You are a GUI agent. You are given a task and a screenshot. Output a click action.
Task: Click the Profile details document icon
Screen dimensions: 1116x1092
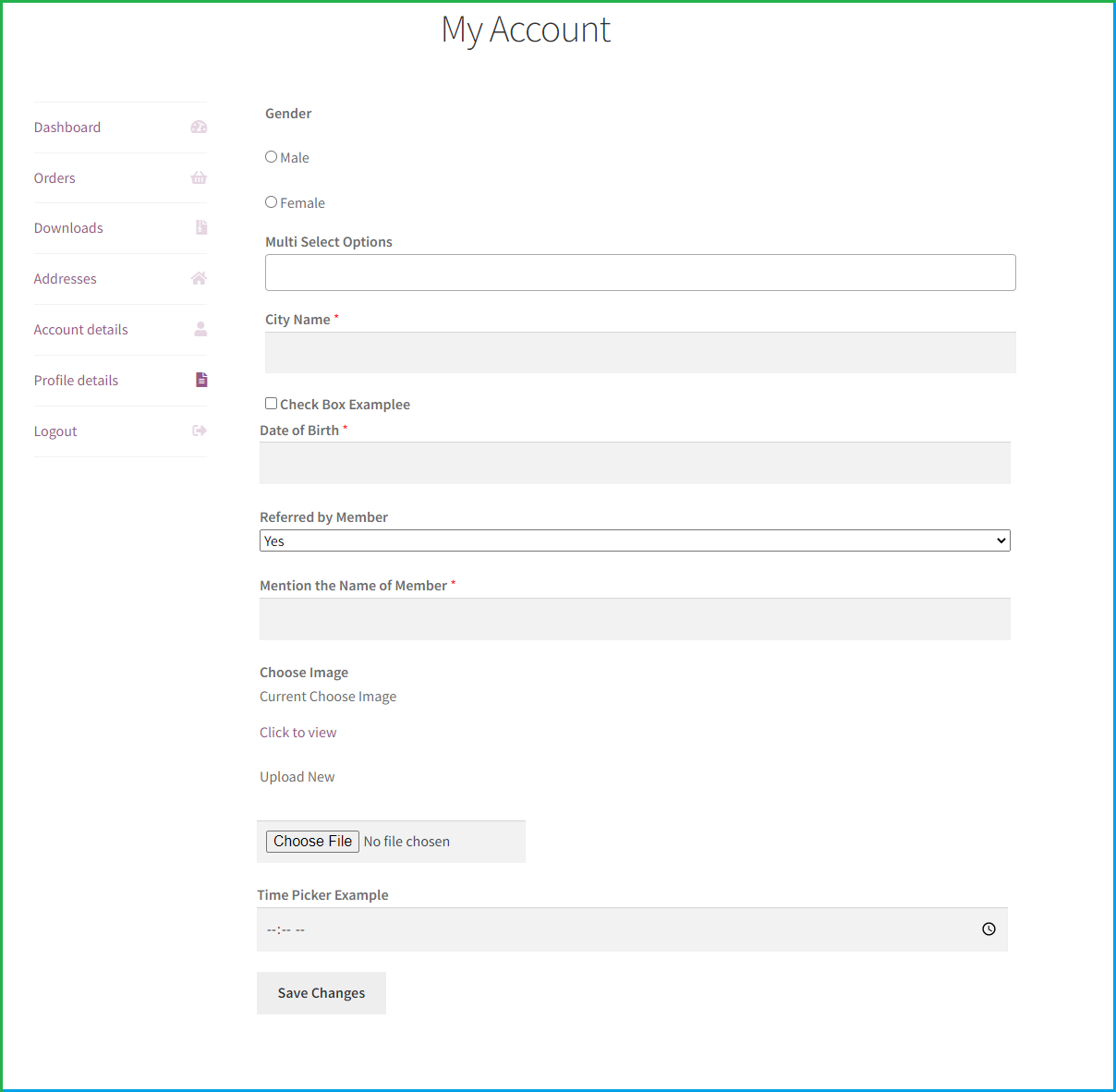point(201,380)
